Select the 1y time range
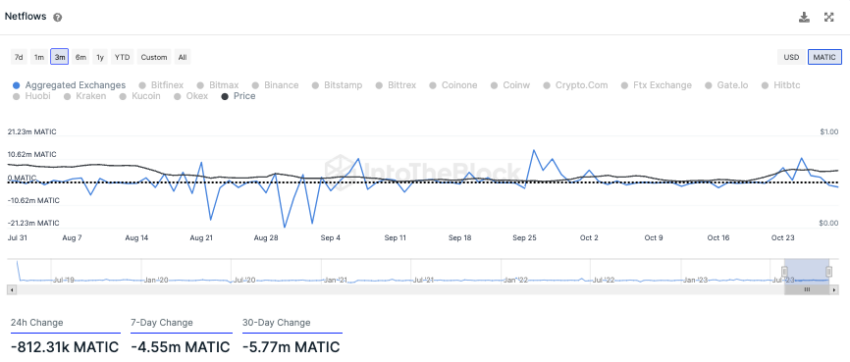The width and height of the screenshot is (850, 362). click(100, 57)
